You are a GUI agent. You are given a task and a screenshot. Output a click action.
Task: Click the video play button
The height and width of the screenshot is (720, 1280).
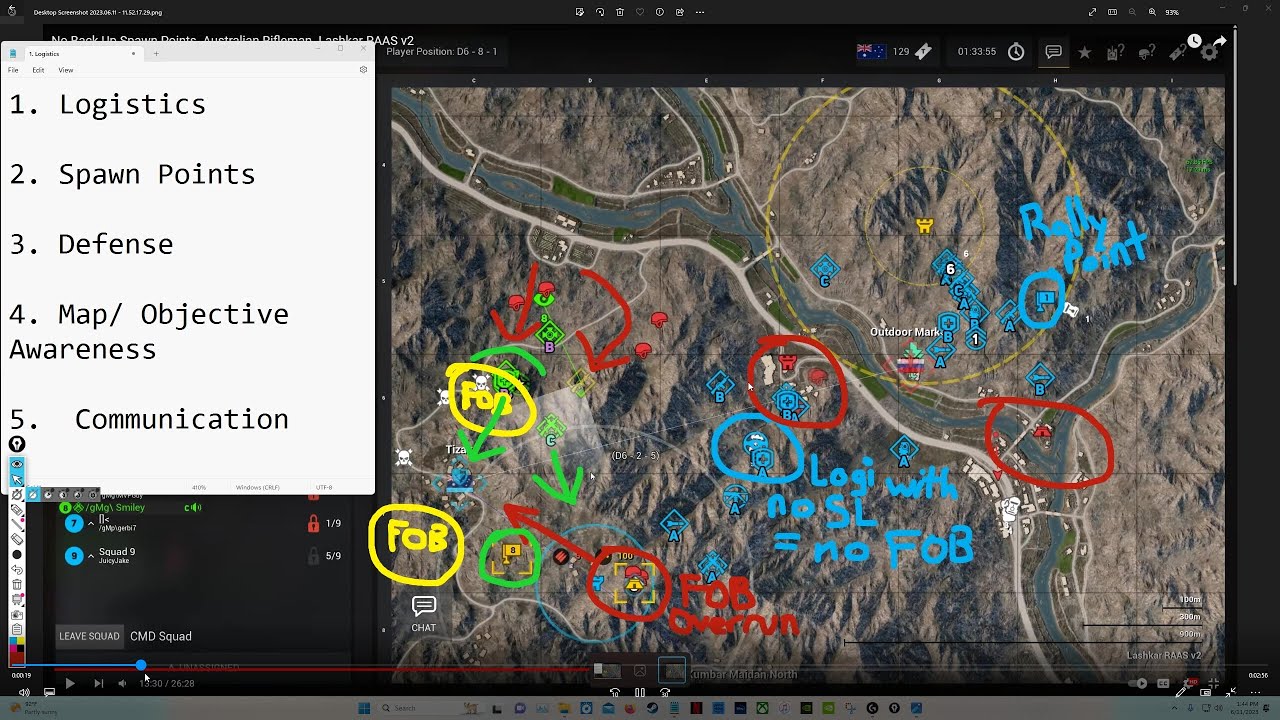[69, 683]
